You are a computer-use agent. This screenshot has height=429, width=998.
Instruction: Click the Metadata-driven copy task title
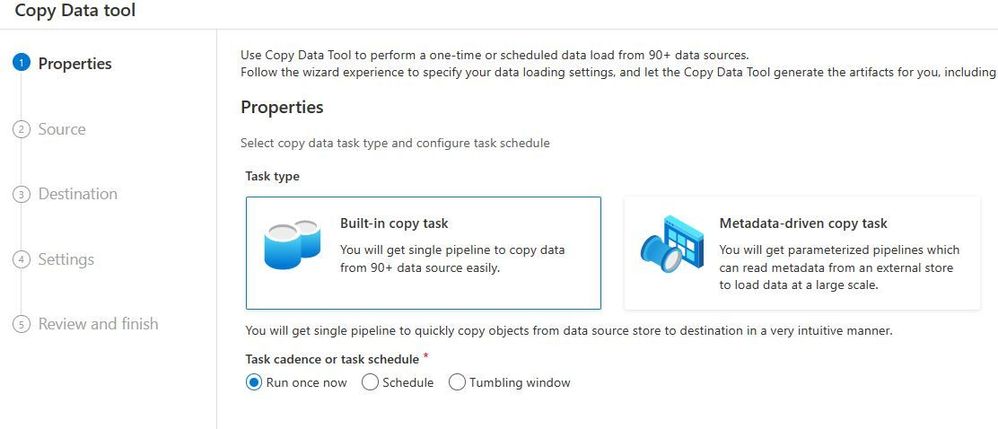coord(803,223)
